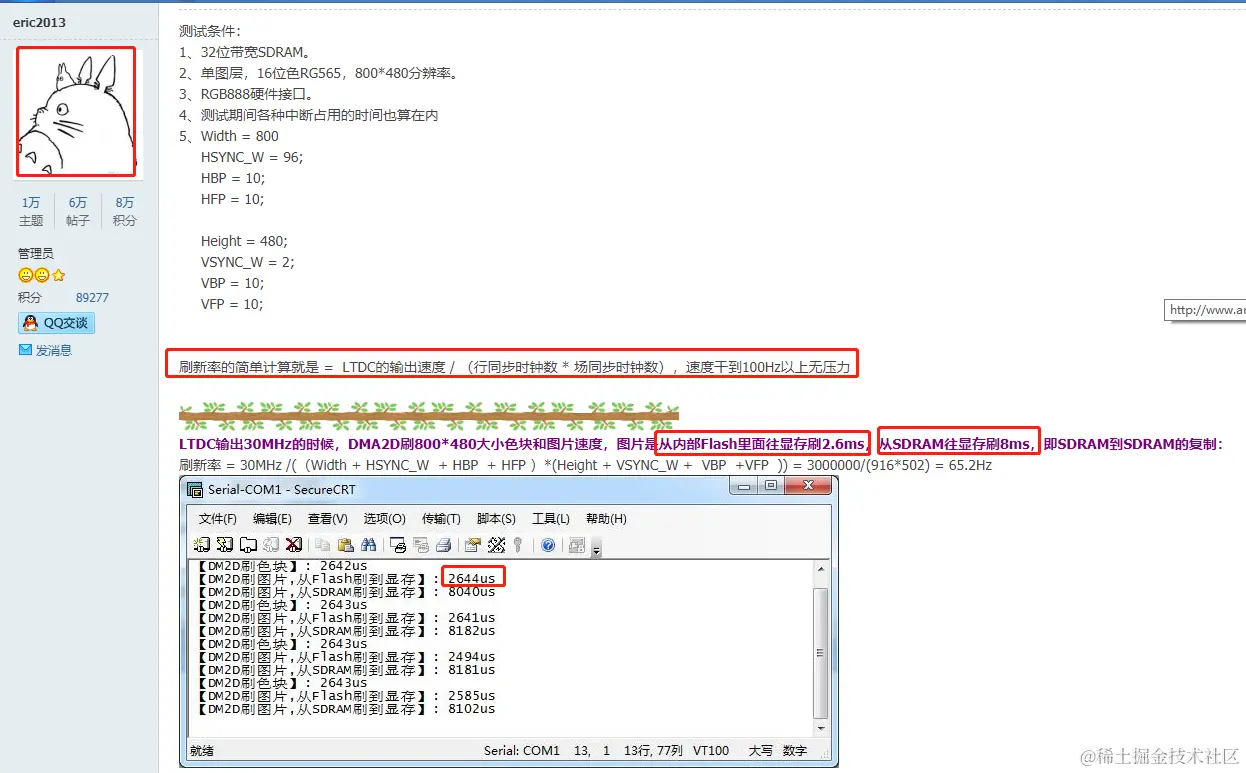1246x773 pixels.
Task: Click the grayed Print Selection toolbar icon
Action: tap(422, 545)
